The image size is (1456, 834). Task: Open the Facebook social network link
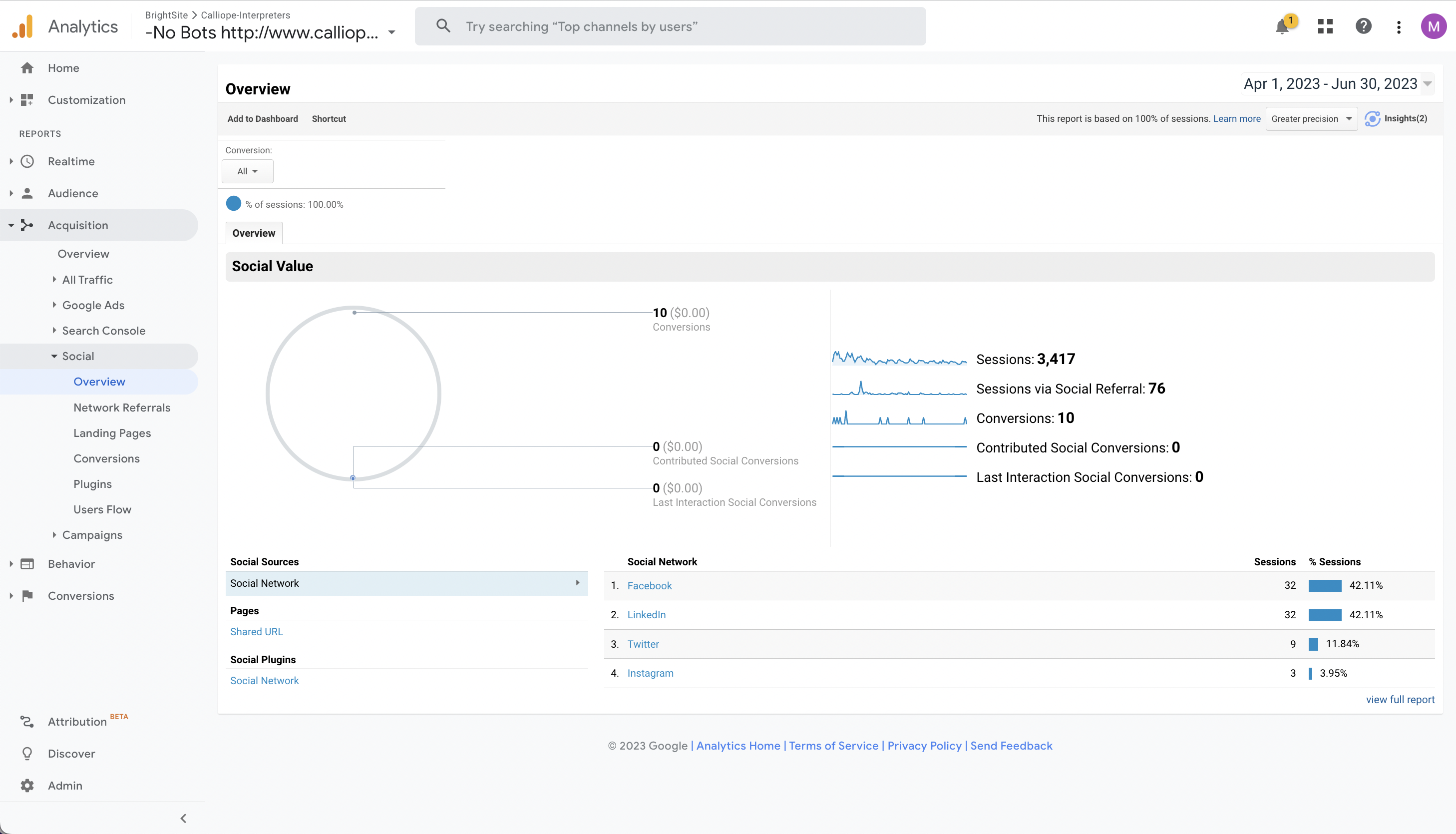[x=649, y=585]
